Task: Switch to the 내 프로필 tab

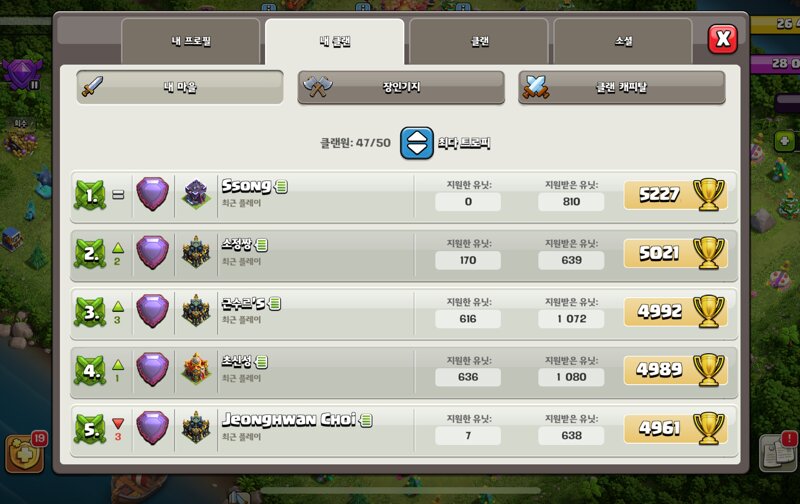Action: (x=191, y=41)
